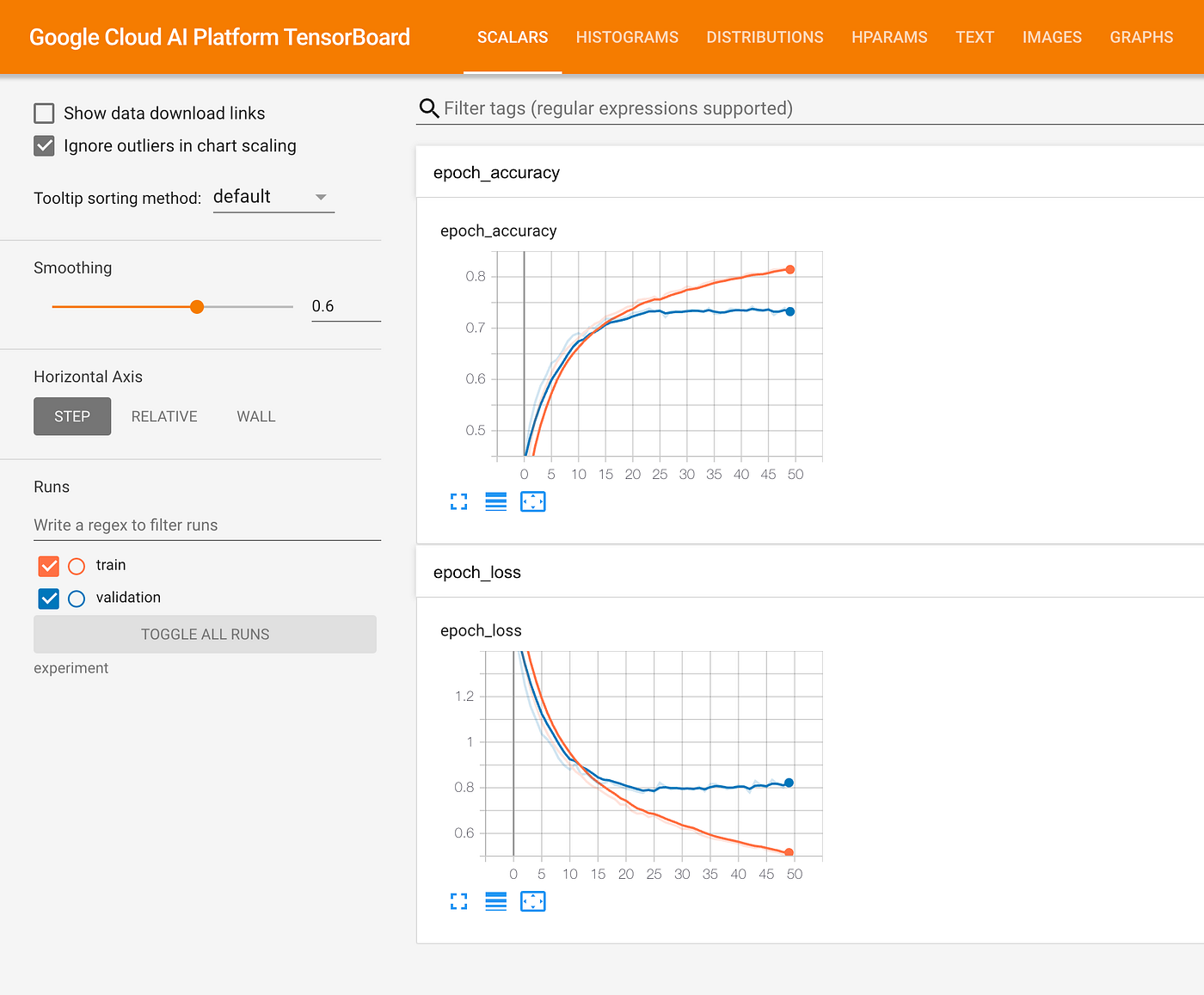Fit the epoch_loss chart domain to data
The height and width of the screenshot is (995, 1204).
532,901
